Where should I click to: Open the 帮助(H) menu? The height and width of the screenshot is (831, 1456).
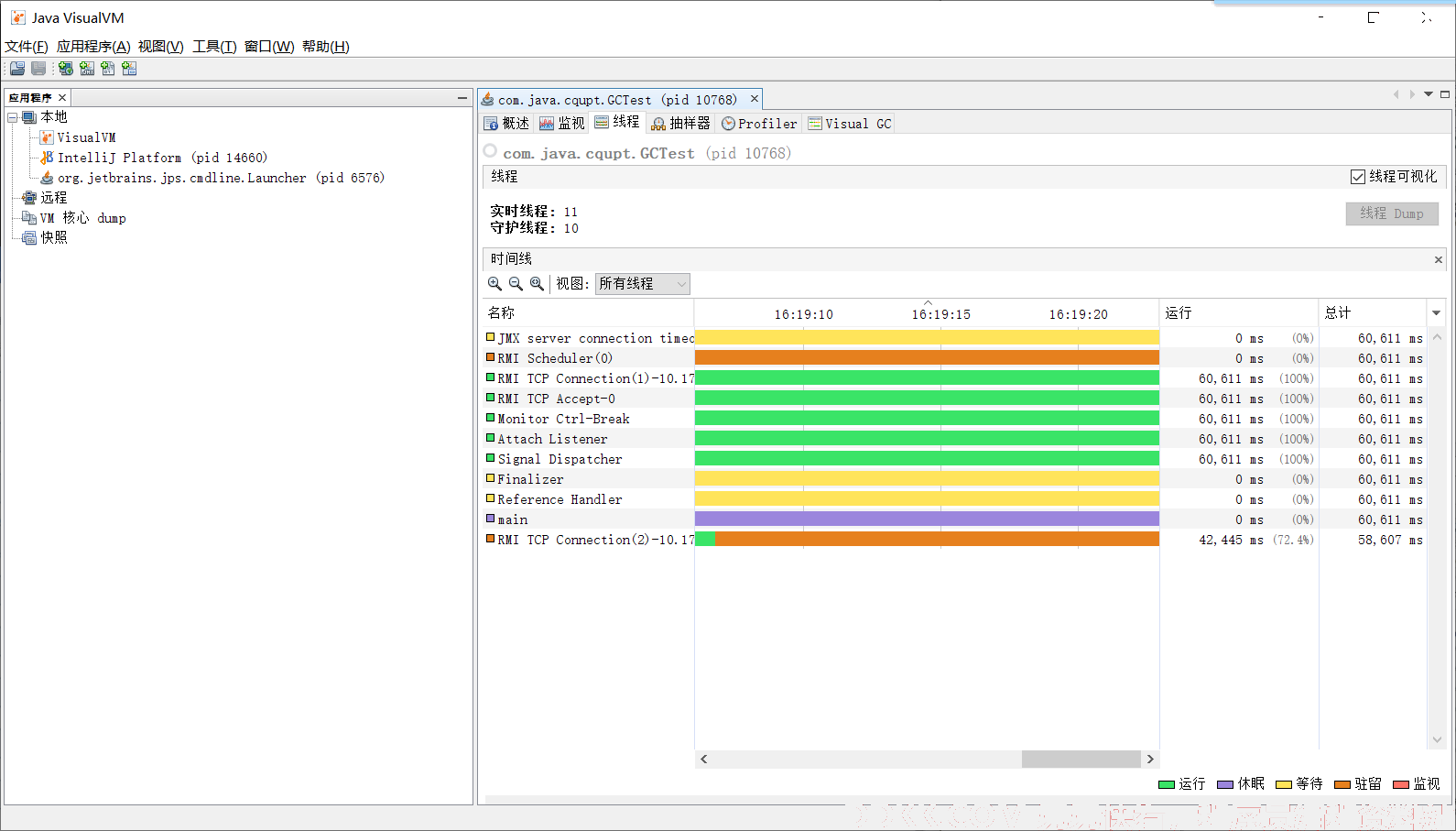coord(326,47)
